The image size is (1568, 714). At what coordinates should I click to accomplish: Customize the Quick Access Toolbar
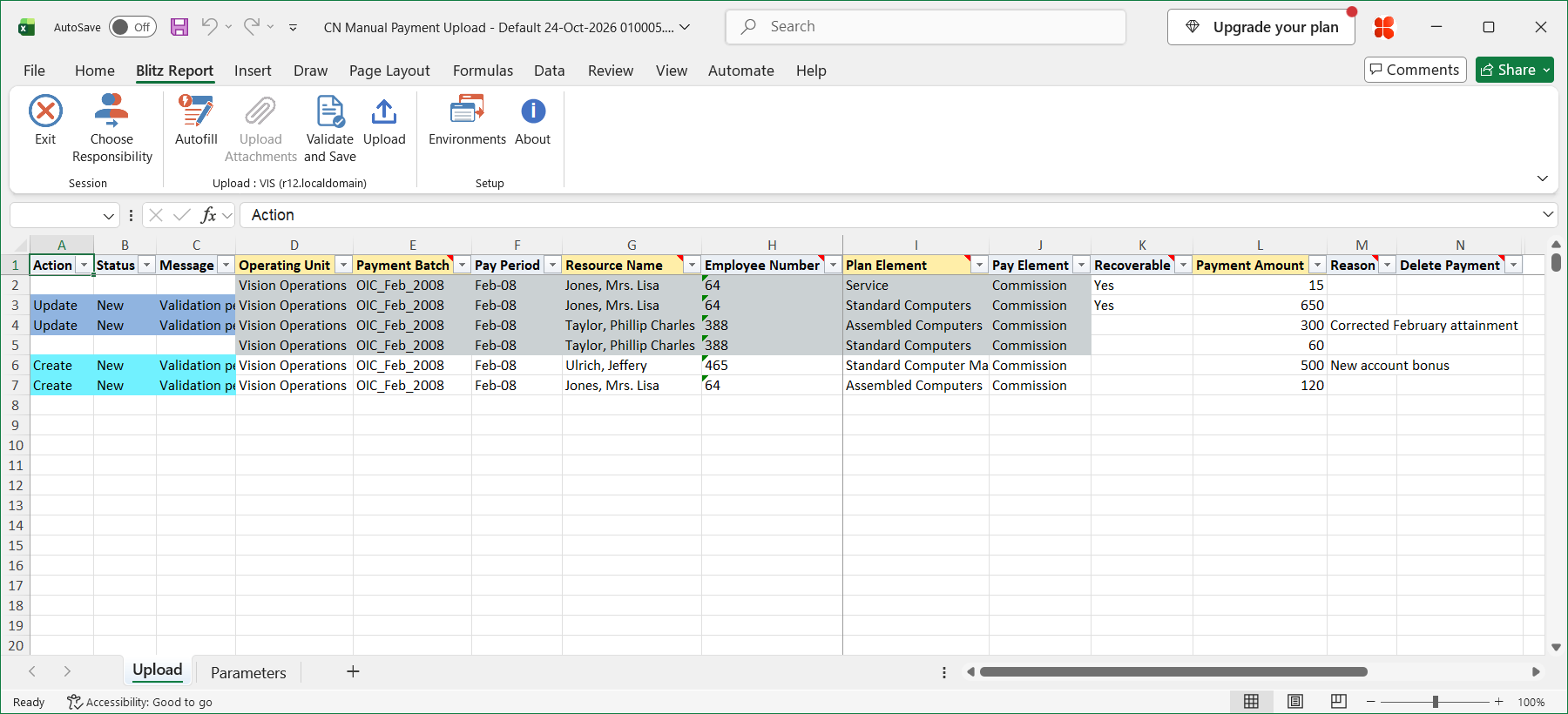pos(293,28)
